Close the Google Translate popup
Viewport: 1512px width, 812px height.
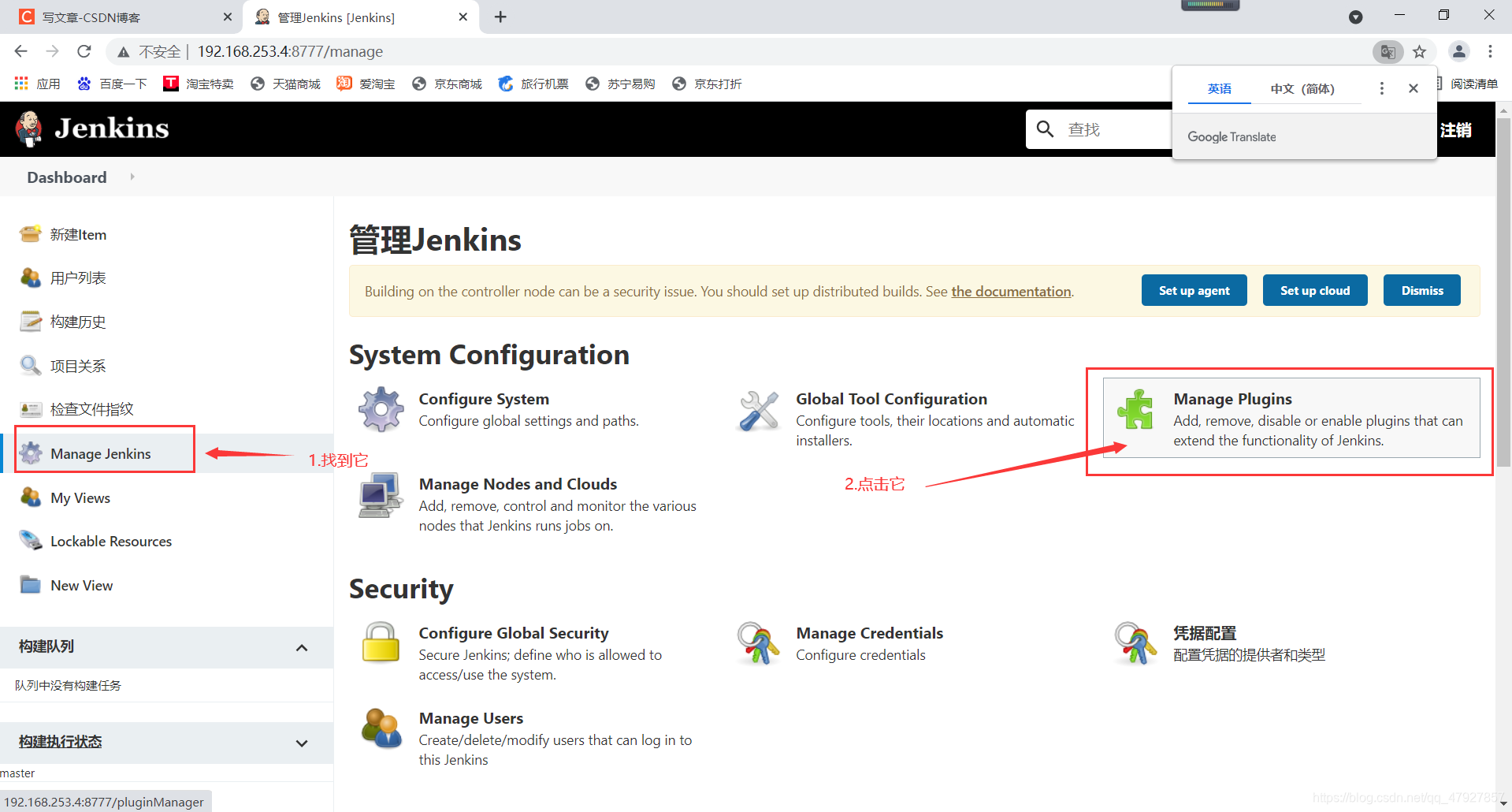click(1414, 88)
